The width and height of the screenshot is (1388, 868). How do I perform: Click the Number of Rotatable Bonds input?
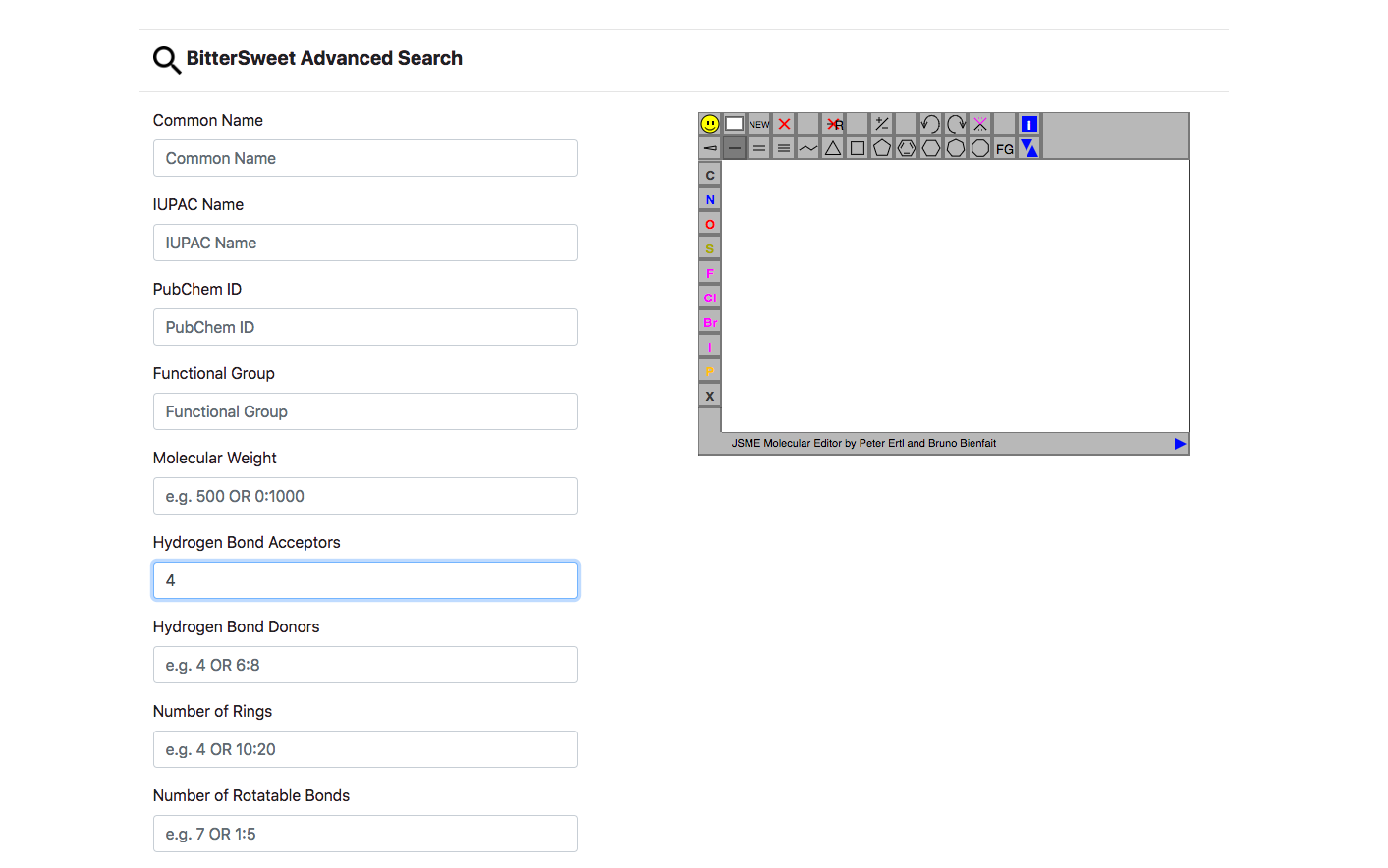click(365, 834)
